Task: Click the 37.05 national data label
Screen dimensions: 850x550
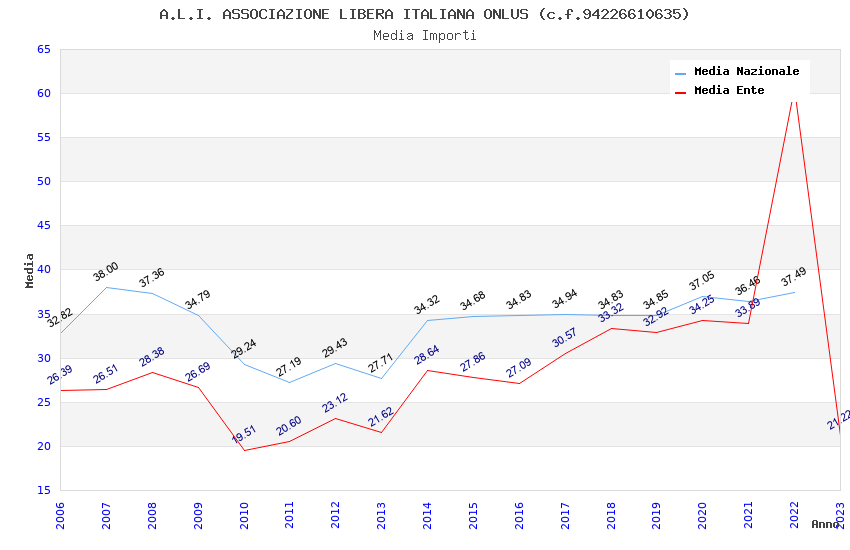Action: 701,280
